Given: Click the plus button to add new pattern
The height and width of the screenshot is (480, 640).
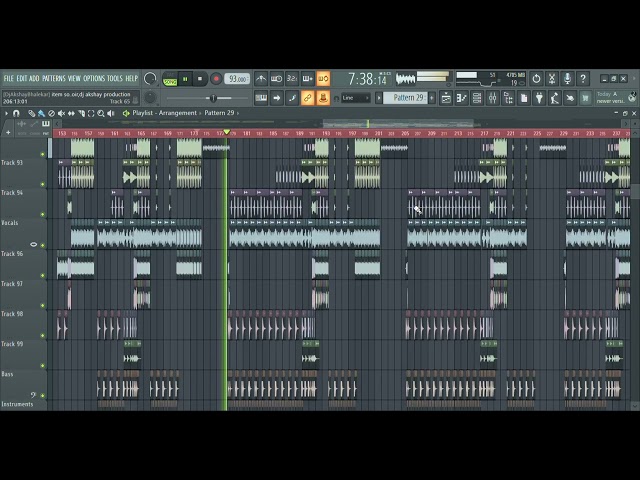Looking at the screenshot, I should (x=432, y=98).
